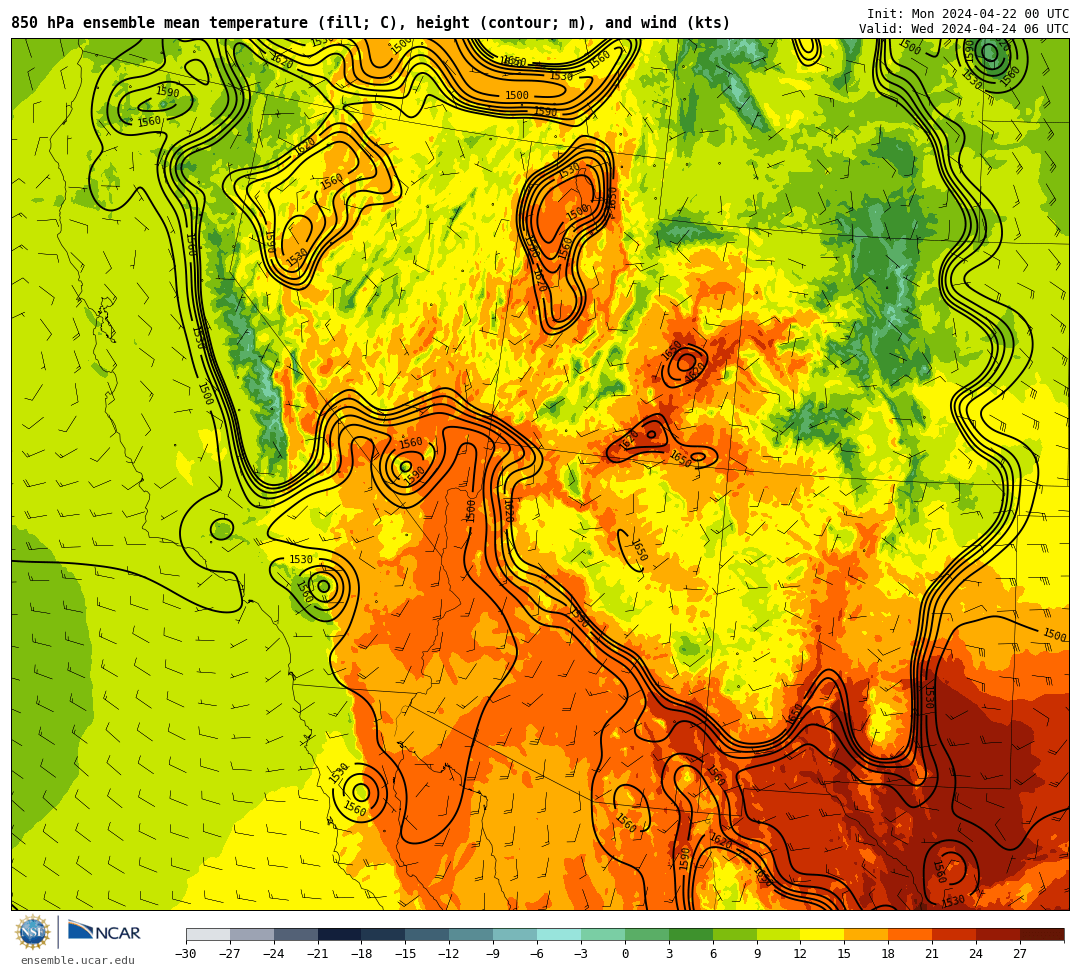The height and width of the screenshot is (973, 1080).
Task: Select the 'Valid: Wed 2024-04-24 06 UTC' text
Action: pyautogui.click(x=964, y=28)
